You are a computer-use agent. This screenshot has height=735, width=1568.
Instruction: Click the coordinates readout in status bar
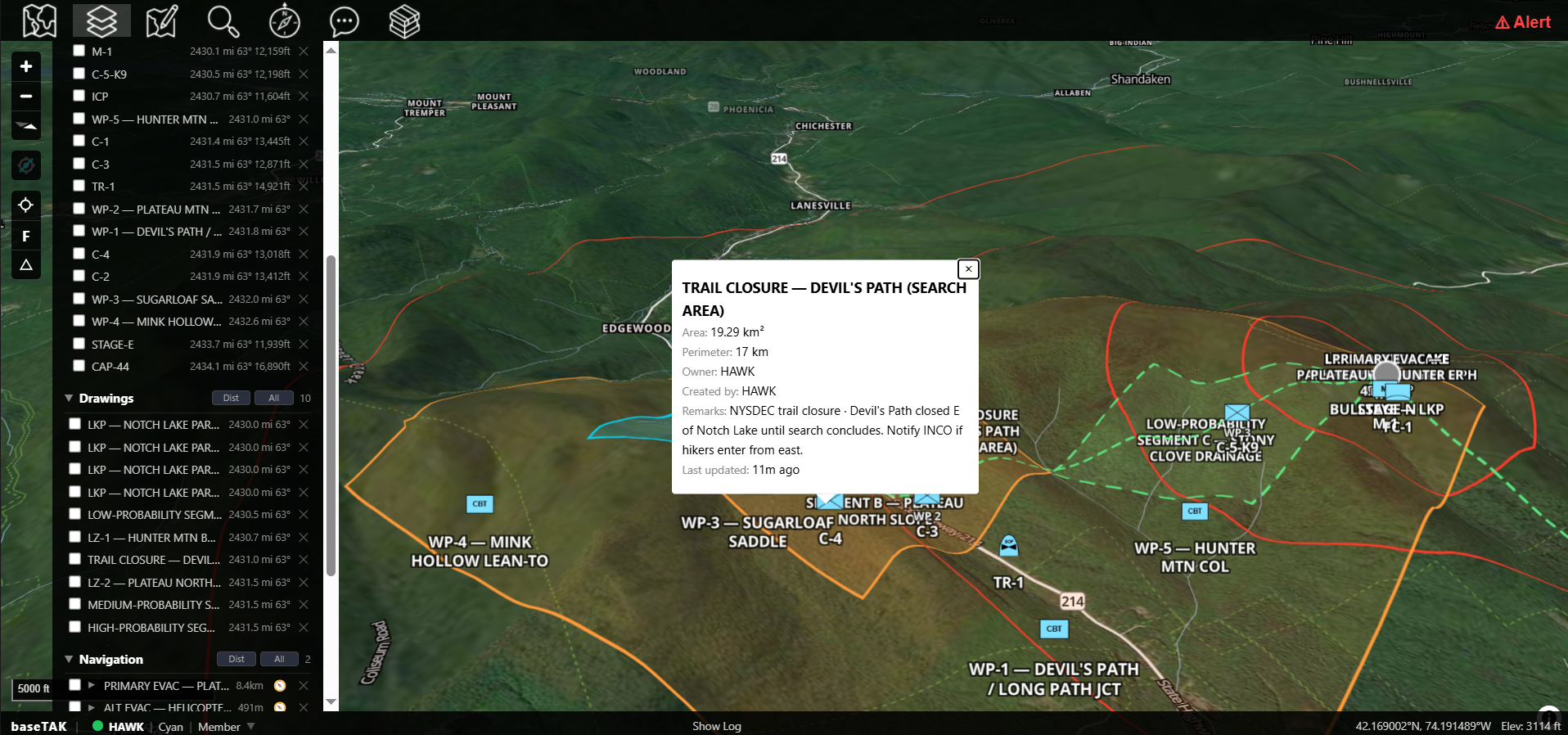[1422, 726]
